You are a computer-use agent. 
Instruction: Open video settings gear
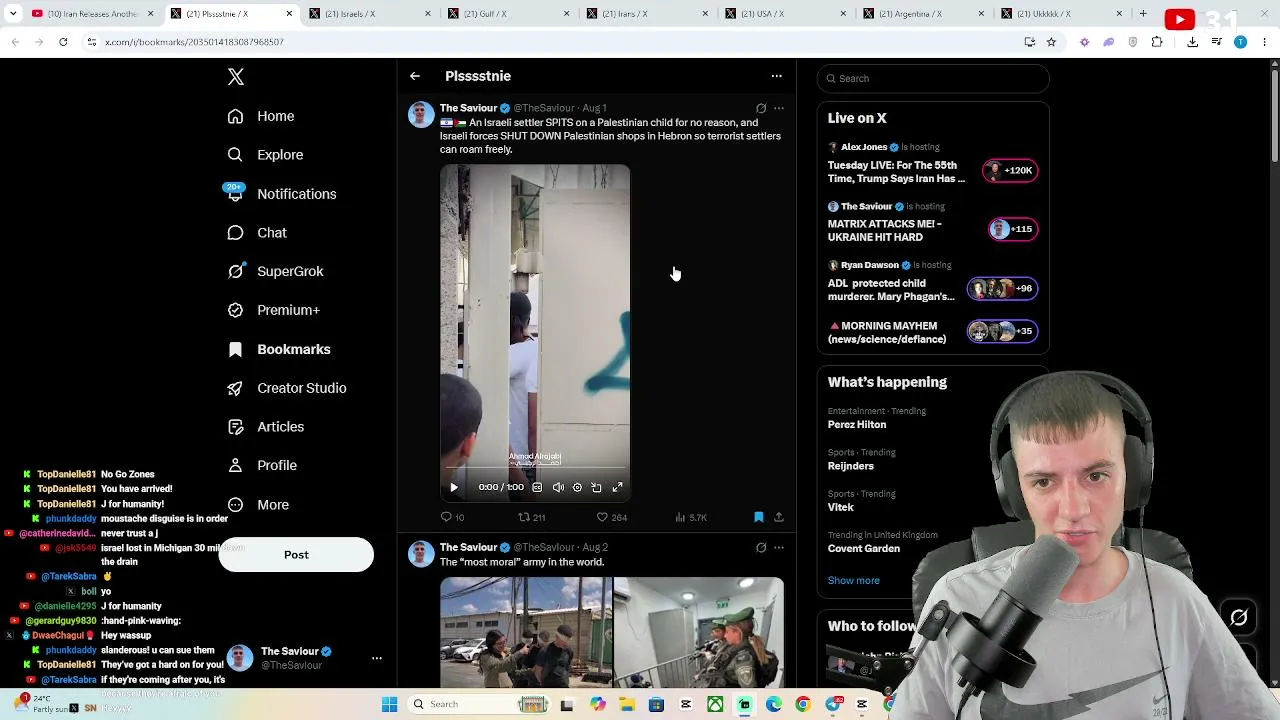[577, 487]
